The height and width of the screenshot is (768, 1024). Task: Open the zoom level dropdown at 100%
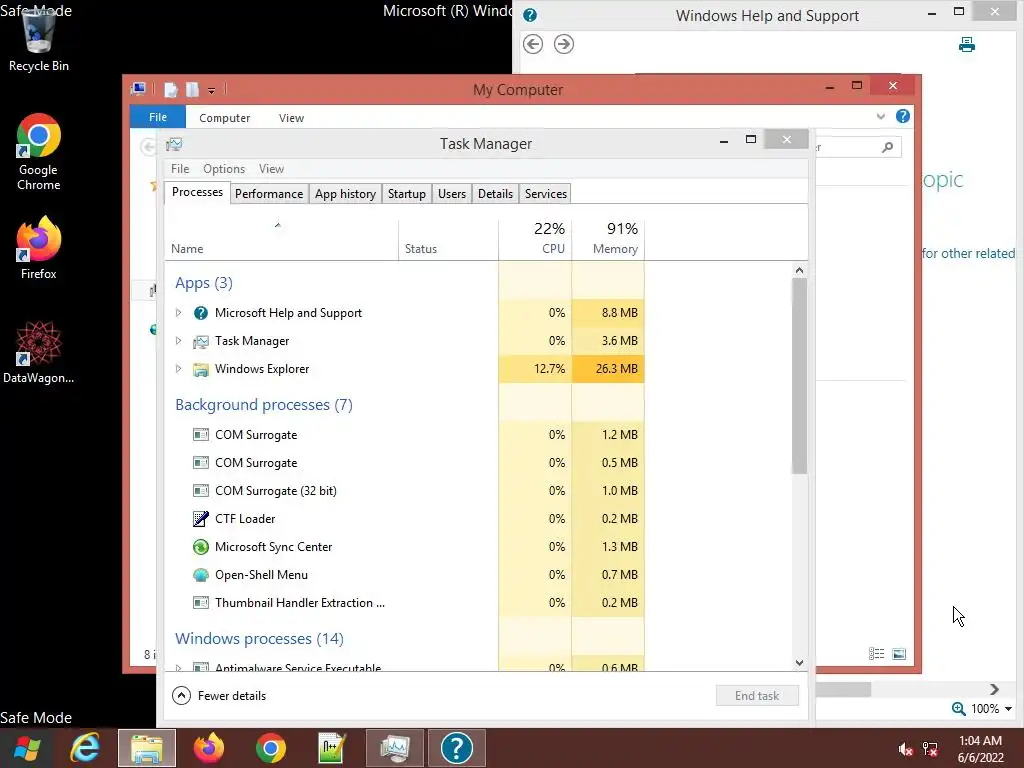point(1008,709)
